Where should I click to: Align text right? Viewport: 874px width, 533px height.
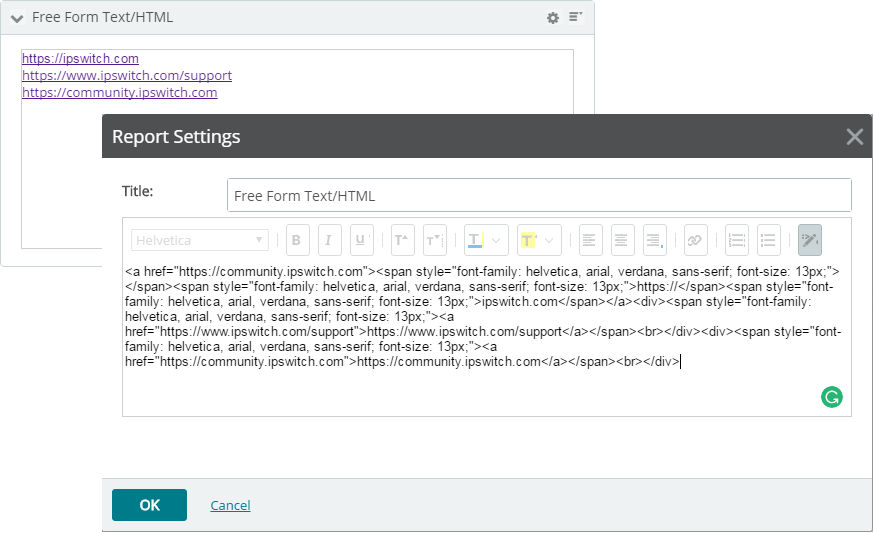(x=654, y=240)
